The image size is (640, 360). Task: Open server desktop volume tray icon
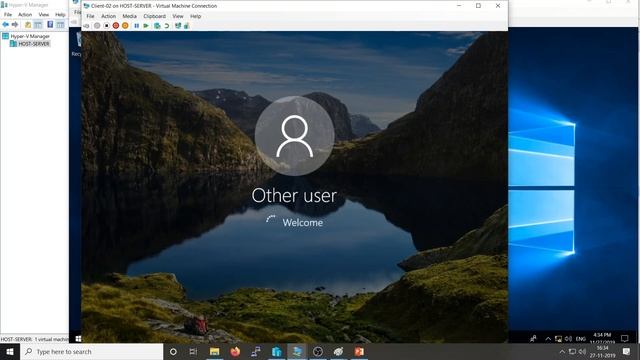click(x=568, y=338)
